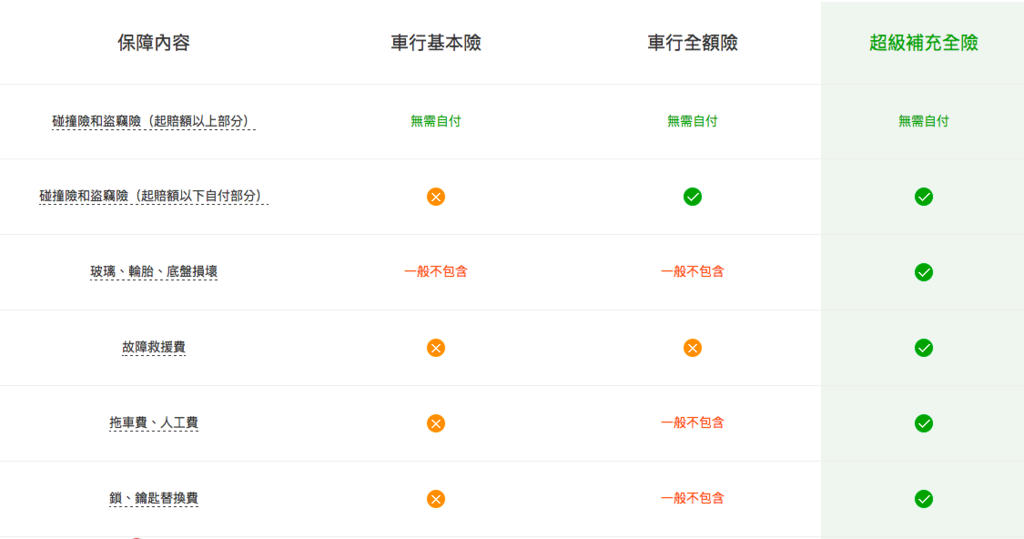Viewport: 1024px width, 539px height.
Task: Open the 碰撞險和盜竊險（起賠額以下自付部分）explanation link
Action: (153, 196)
